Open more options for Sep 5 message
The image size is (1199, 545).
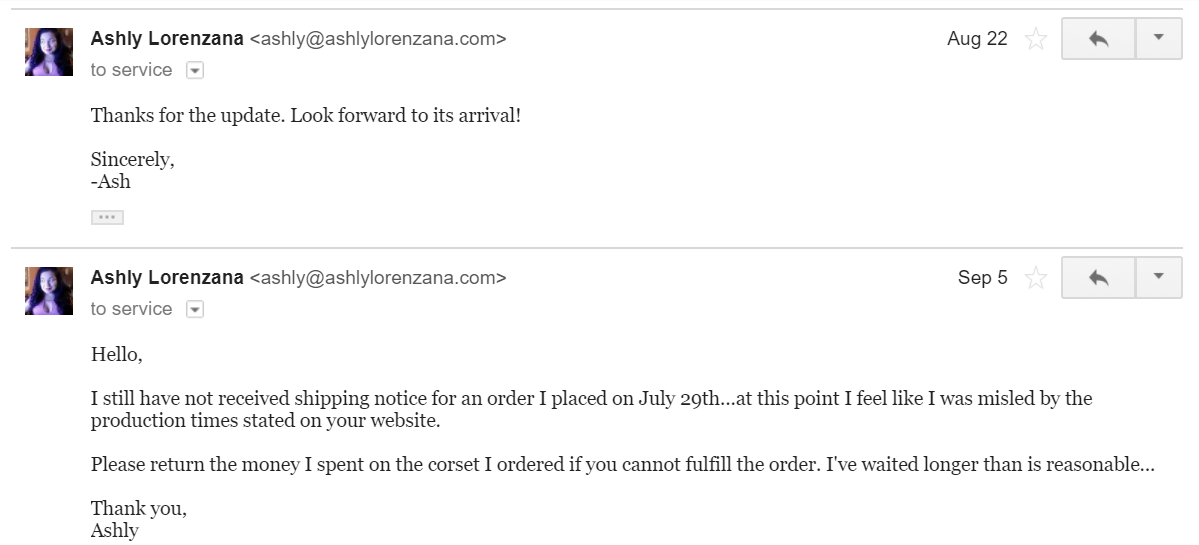pyautogui.click(x=1158, y=277)
